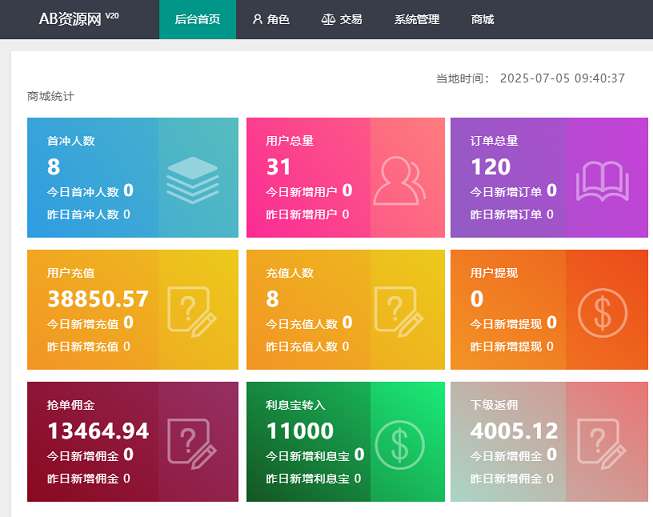Click the stacked layers icon in 首冲人数 card

click(x=192, y=180)
